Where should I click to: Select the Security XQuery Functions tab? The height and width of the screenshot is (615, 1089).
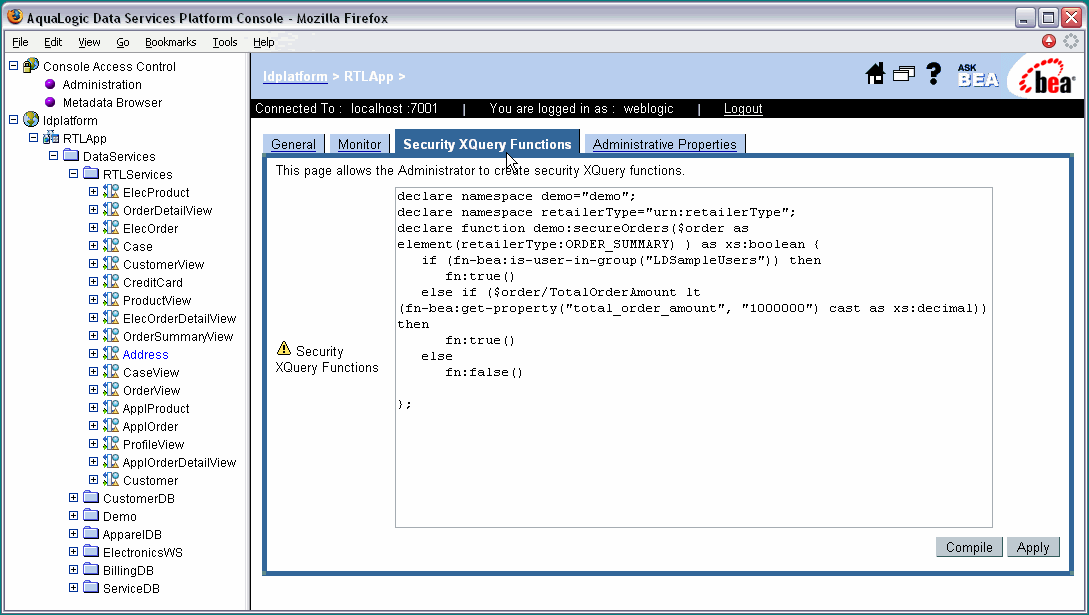487,142
